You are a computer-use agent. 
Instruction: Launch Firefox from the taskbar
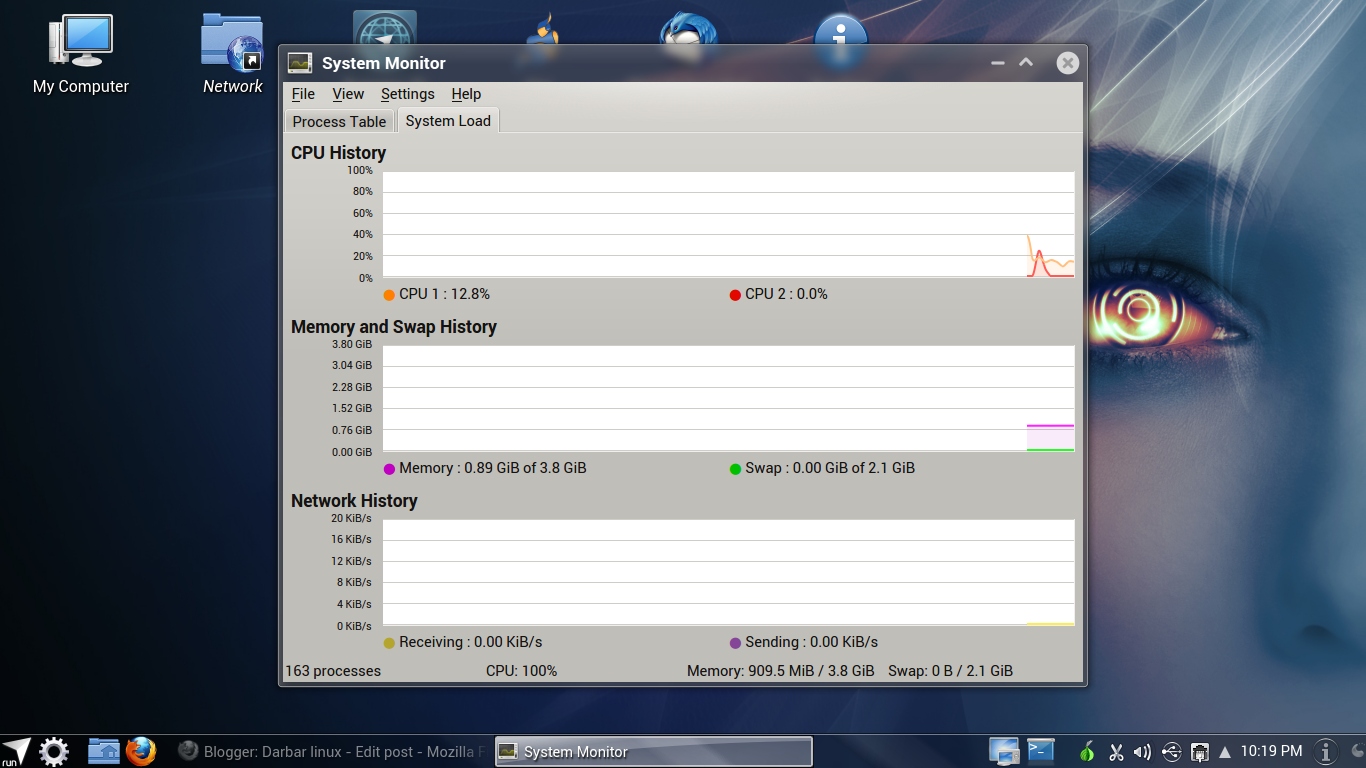pyautogui.click(x=141, y=751)
